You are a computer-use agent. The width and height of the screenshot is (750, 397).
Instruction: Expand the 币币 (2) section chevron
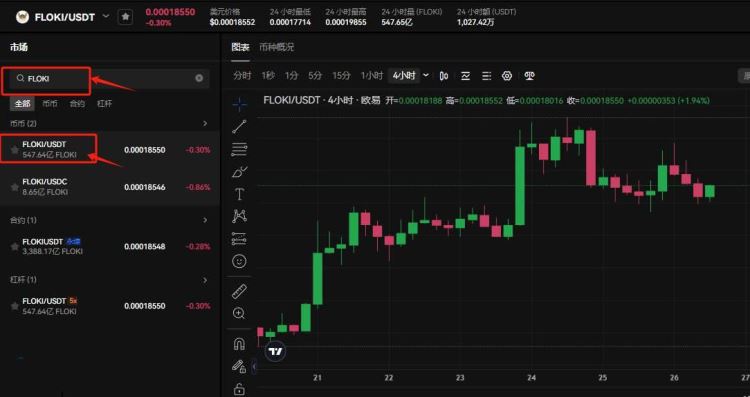coord(205,123)
